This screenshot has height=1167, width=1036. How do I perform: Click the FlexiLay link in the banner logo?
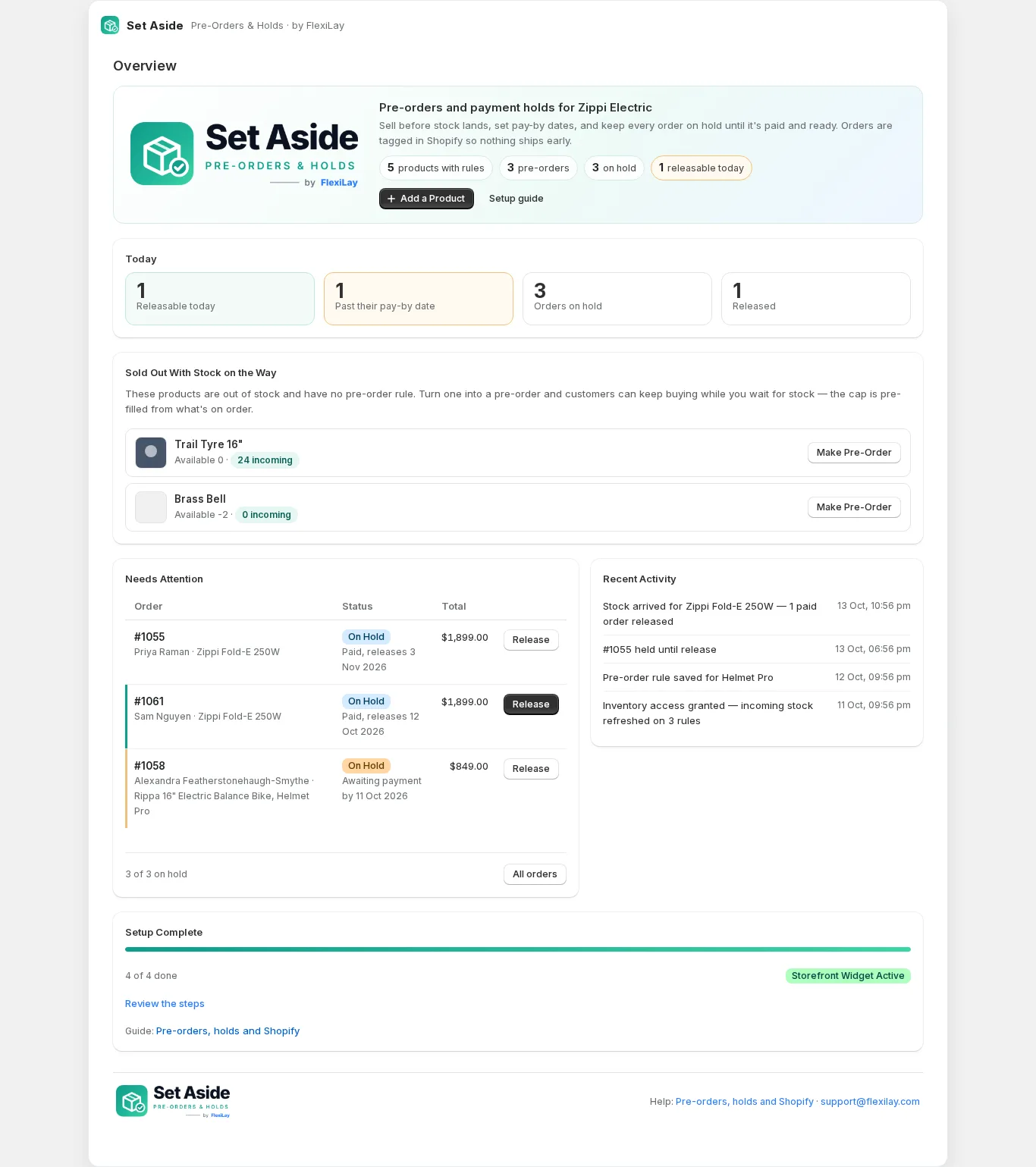coord(339,183)
